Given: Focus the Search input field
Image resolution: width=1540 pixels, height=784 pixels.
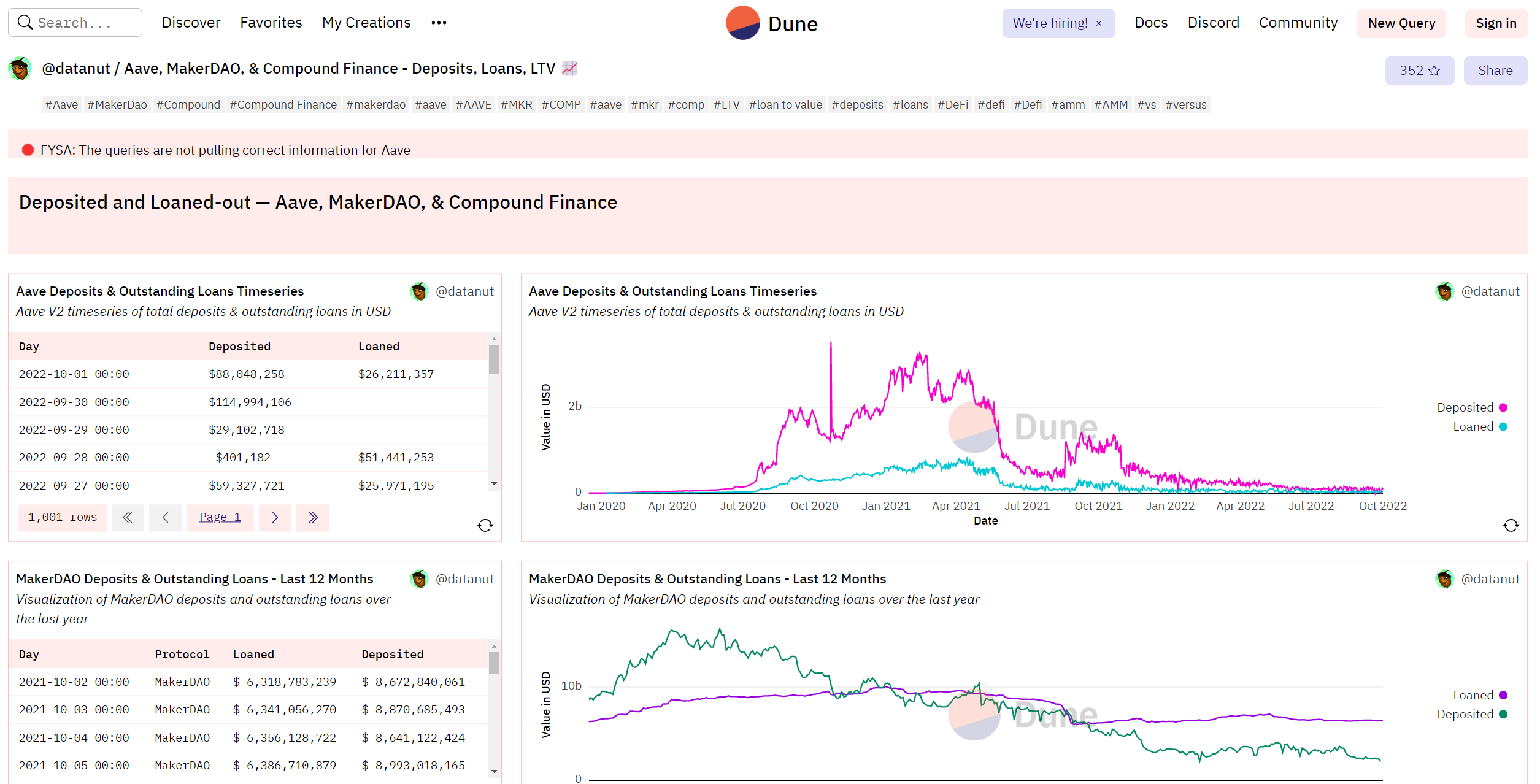Looking at the screenshot, I should 75,23.
